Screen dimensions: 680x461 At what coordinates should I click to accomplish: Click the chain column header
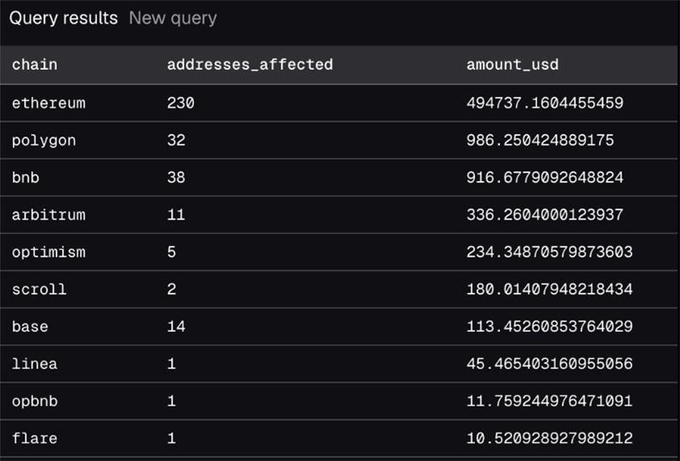click(x=35, y=65)
